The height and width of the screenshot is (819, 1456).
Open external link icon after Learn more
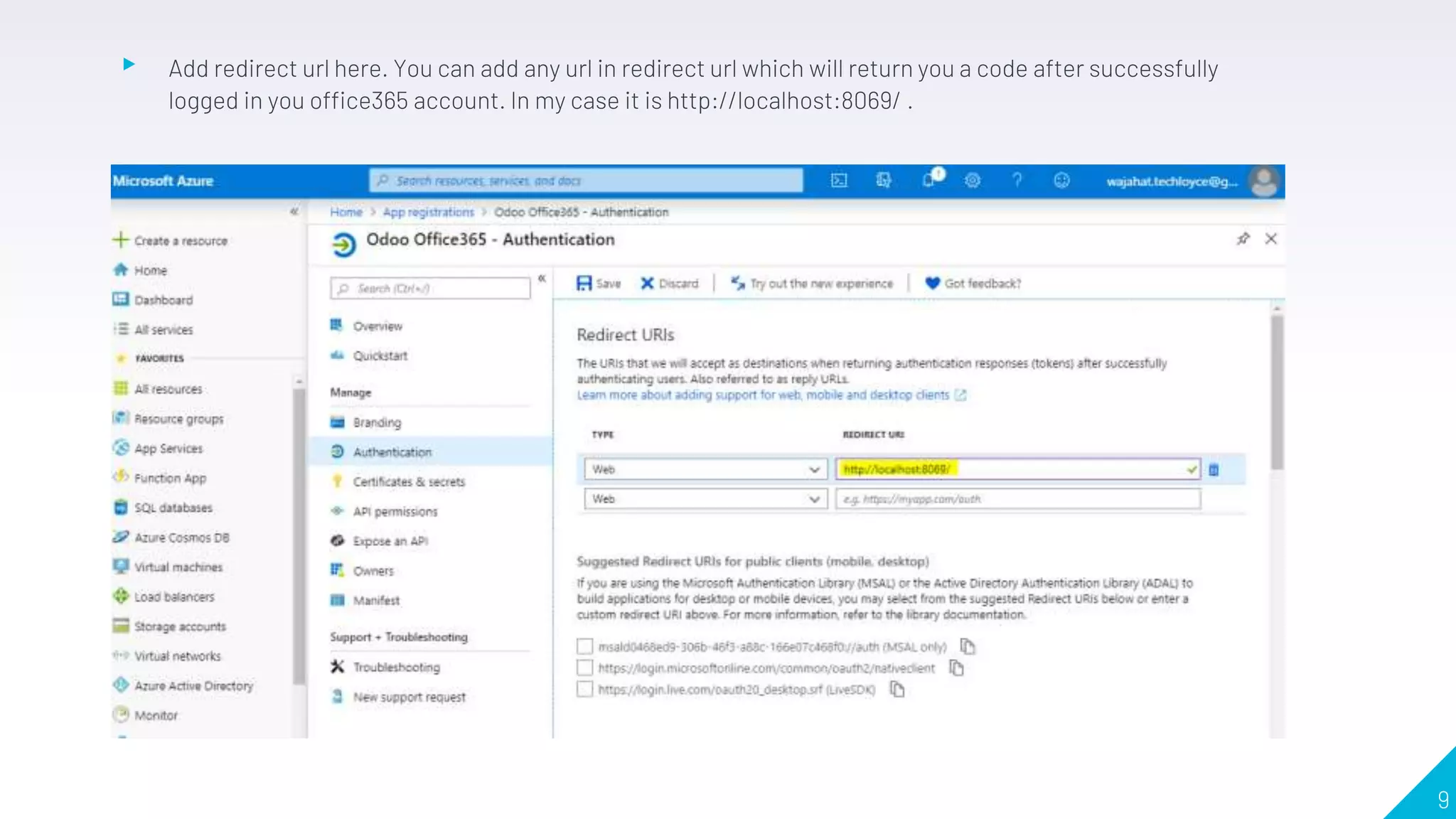[x=960, y=395]
